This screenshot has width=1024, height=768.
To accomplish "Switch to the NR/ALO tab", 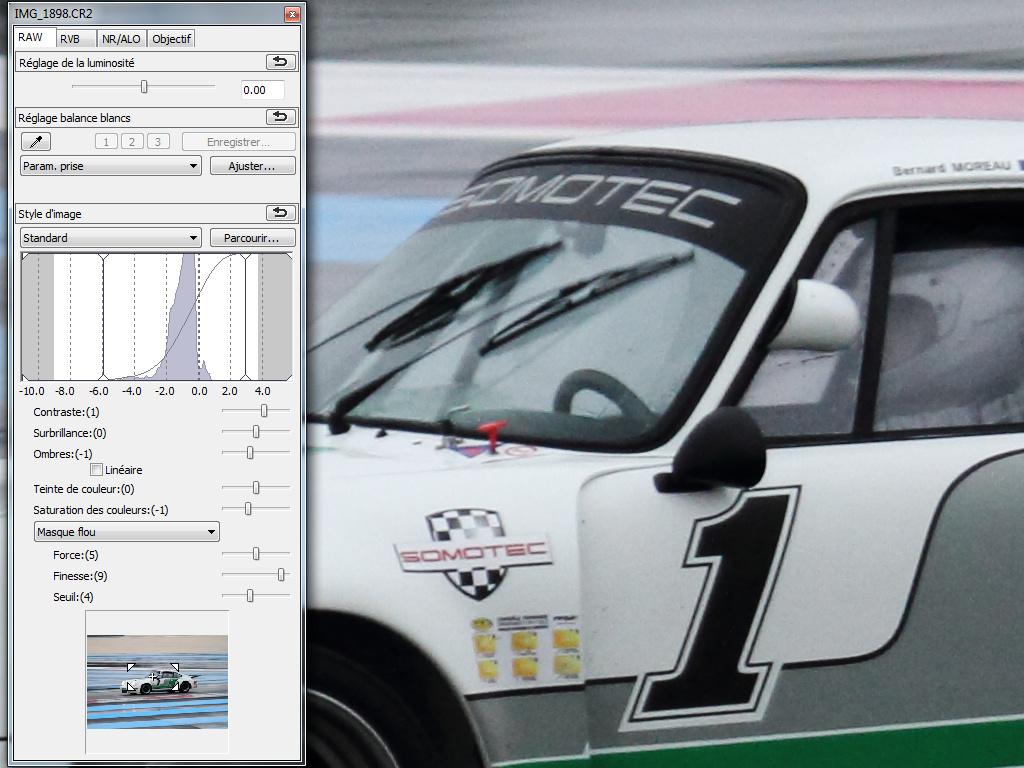I will [121, 39].
